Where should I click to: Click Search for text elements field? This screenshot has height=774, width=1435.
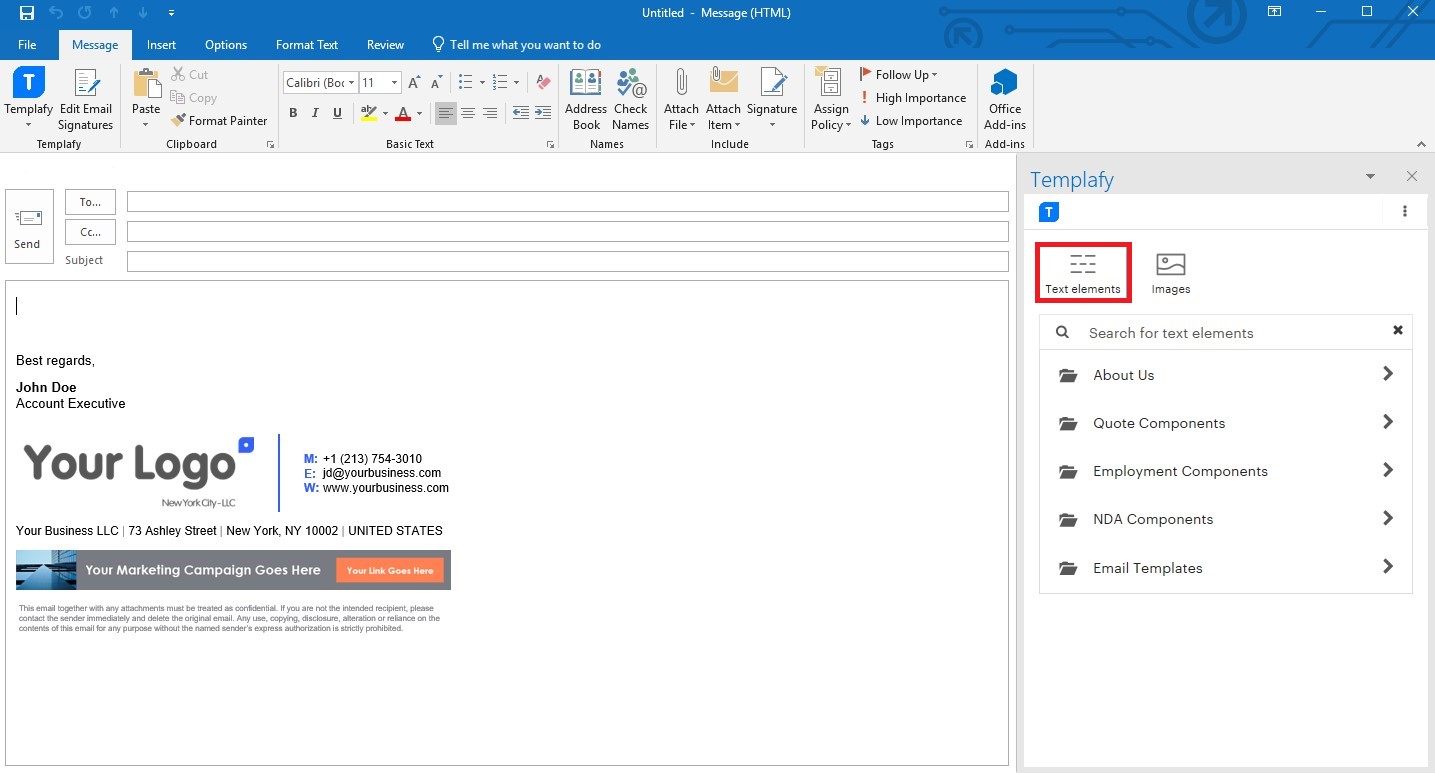click(1225, 332)
